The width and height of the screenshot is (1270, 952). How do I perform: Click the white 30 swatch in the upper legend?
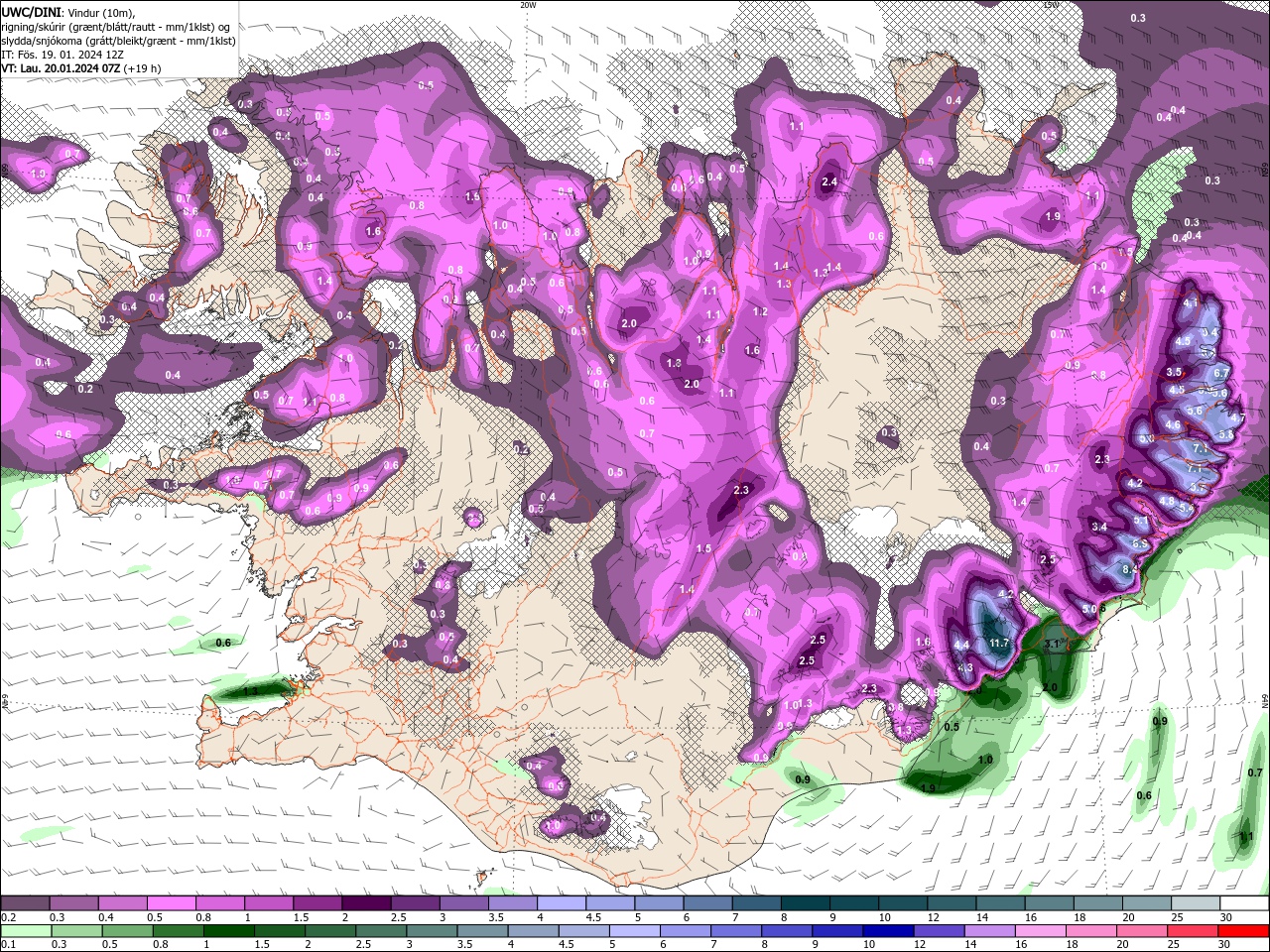[1243, 903]
